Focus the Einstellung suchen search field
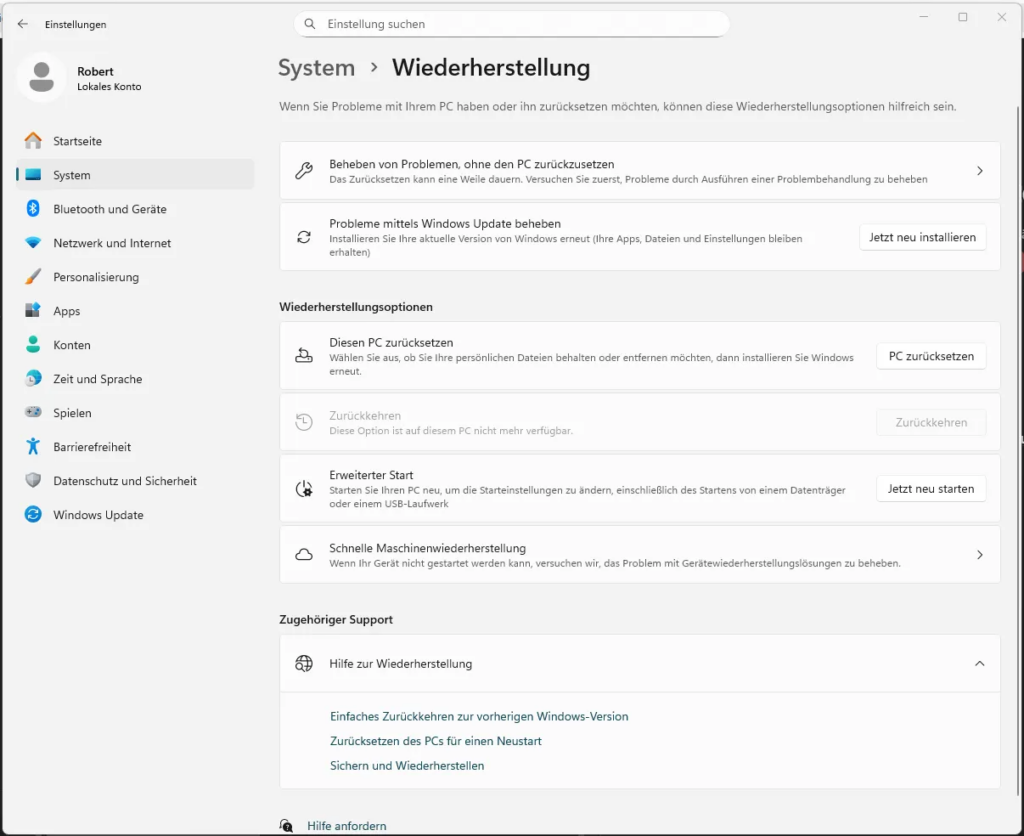Viewport: 1024px width, 836px height. click(x=520, y=24)
